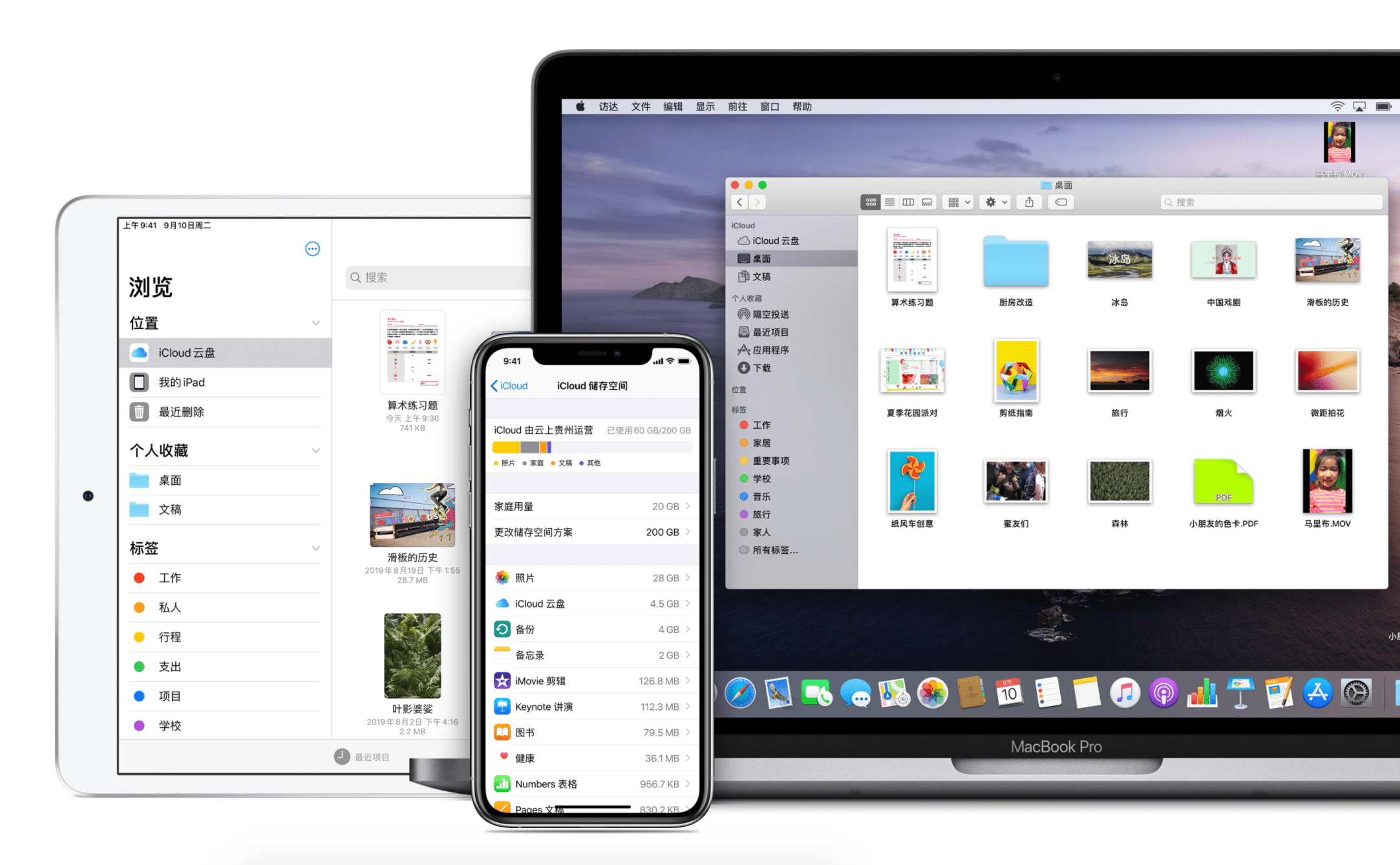Open the 帮助 menu
The height and width of the screenshot is (865, 1400).
tap(802, 107)
